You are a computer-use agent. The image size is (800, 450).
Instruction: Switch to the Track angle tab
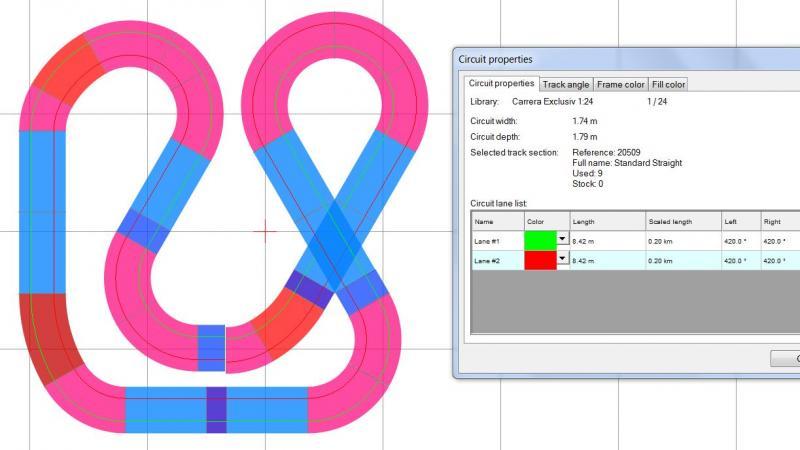click(567, 85)
